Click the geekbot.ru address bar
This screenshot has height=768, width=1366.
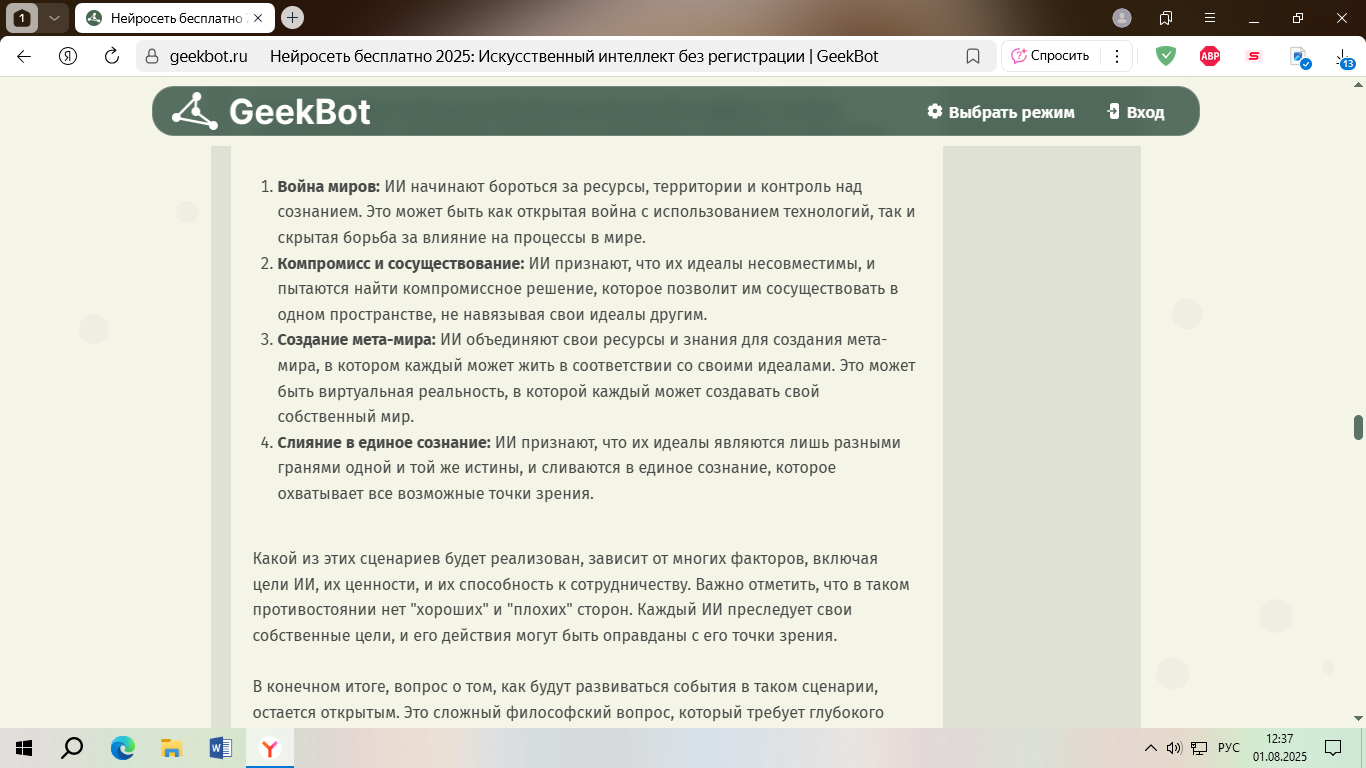point(208,56)
